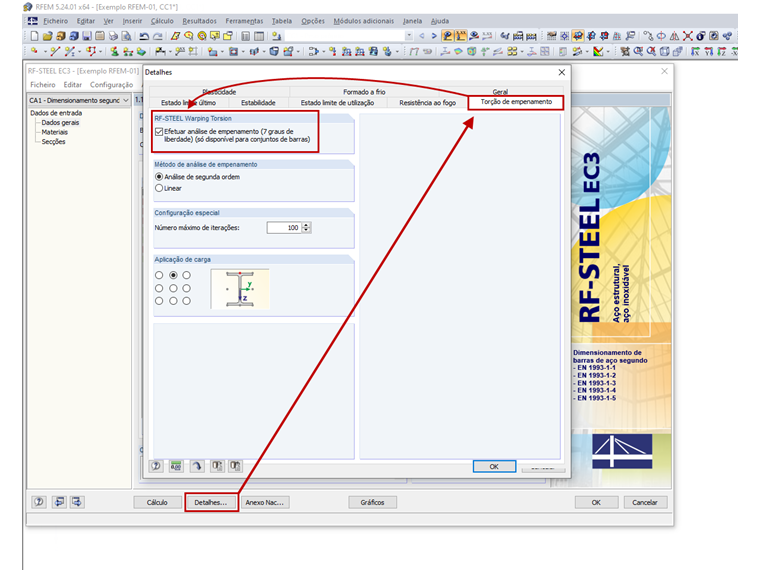Image resolution: width=760 pixels, height=570 pixels.
Task: Click the Open folder icon in the toolbar
Action: (48, 36)
